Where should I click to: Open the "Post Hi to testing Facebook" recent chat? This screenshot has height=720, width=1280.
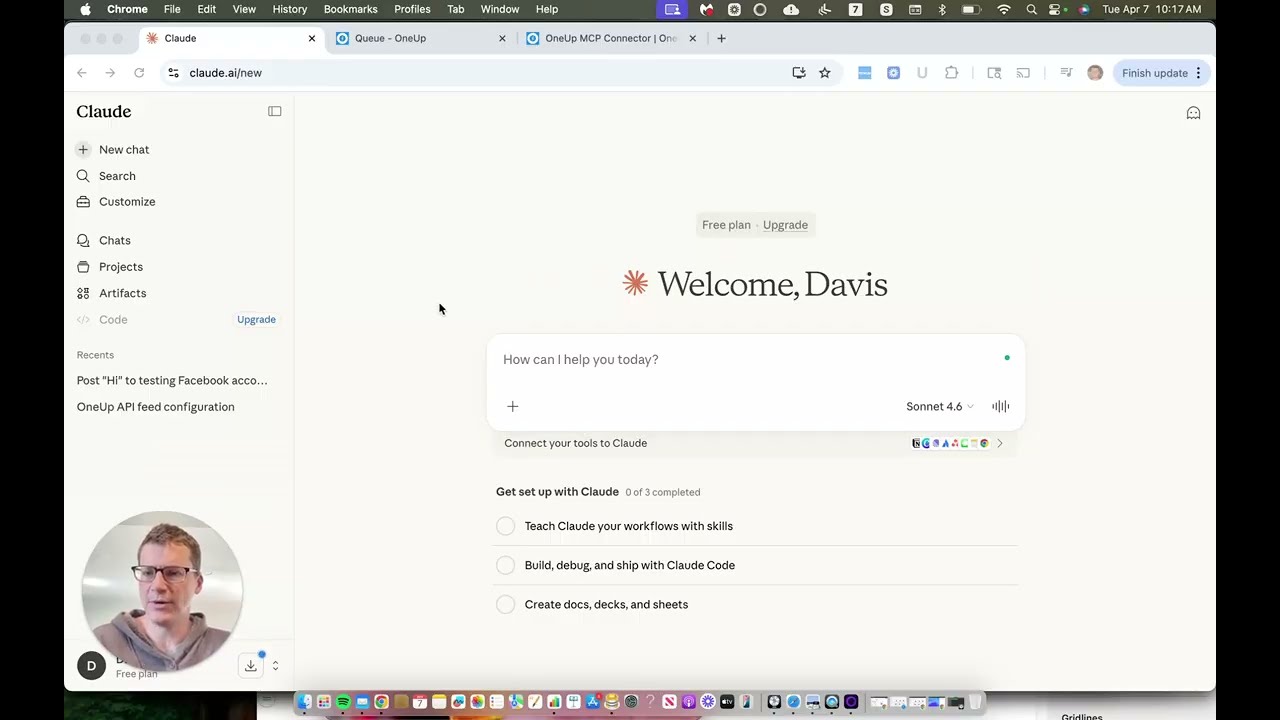pyautogui.click(x=172, y=381)
